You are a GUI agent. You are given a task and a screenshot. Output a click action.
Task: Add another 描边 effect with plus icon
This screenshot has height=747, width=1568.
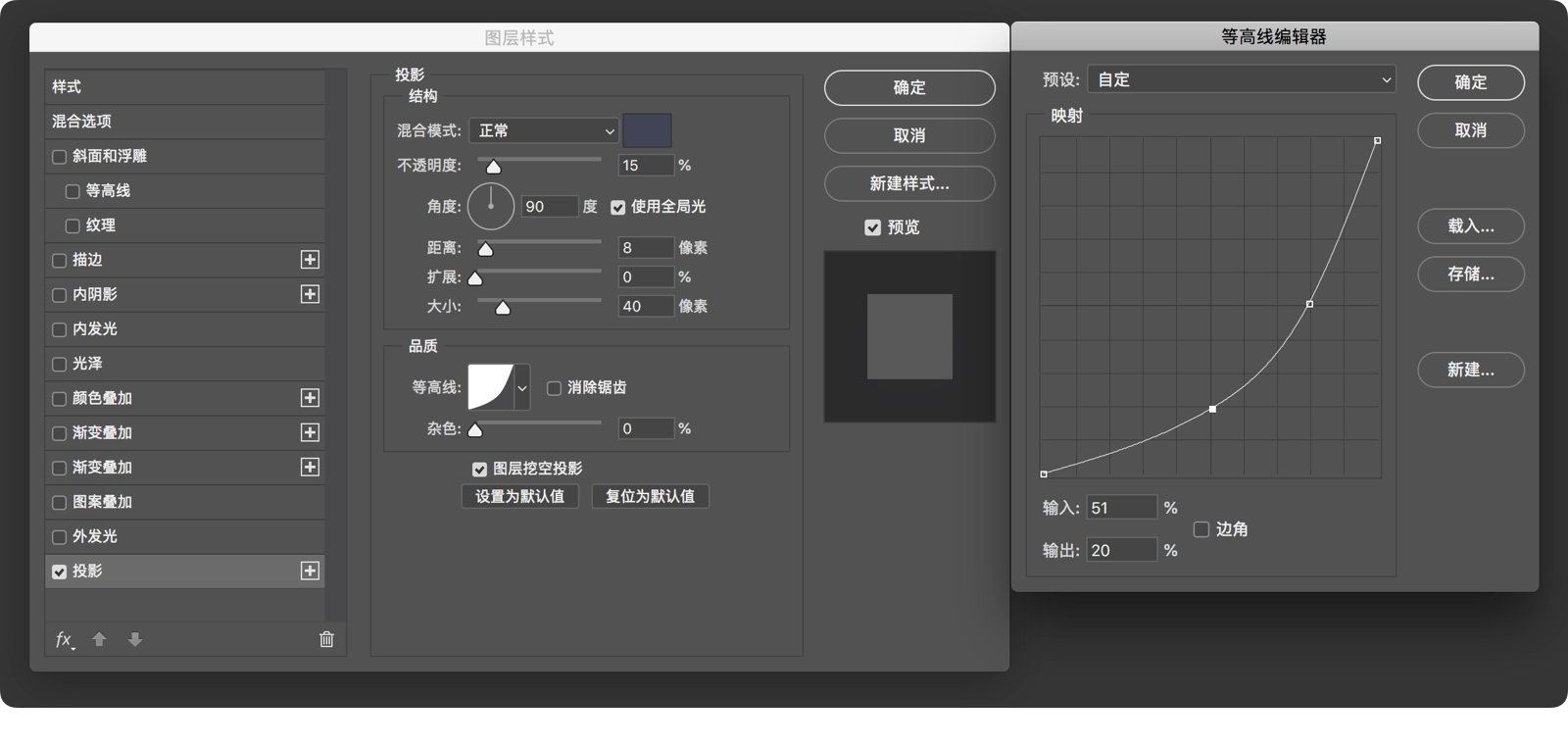point(310,260)
